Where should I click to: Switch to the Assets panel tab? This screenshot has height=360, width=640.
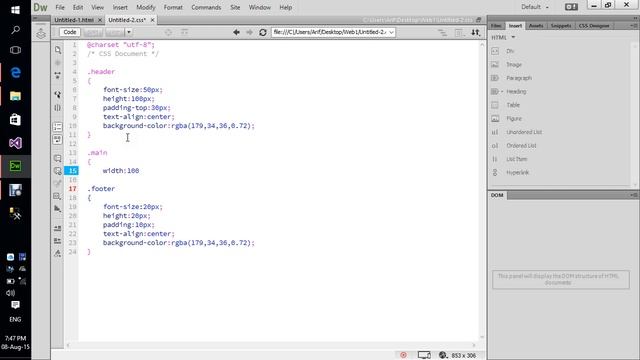point(536,25)
